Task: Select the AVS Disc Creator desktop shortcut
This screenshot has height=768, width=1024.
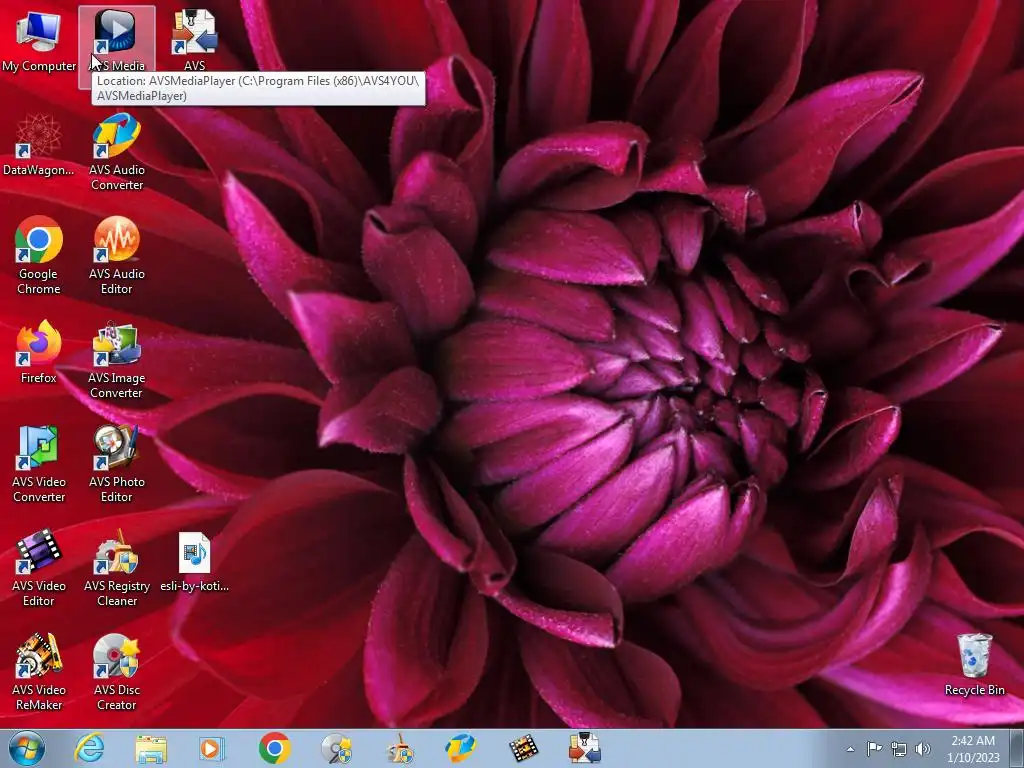Action: point(116,672)
